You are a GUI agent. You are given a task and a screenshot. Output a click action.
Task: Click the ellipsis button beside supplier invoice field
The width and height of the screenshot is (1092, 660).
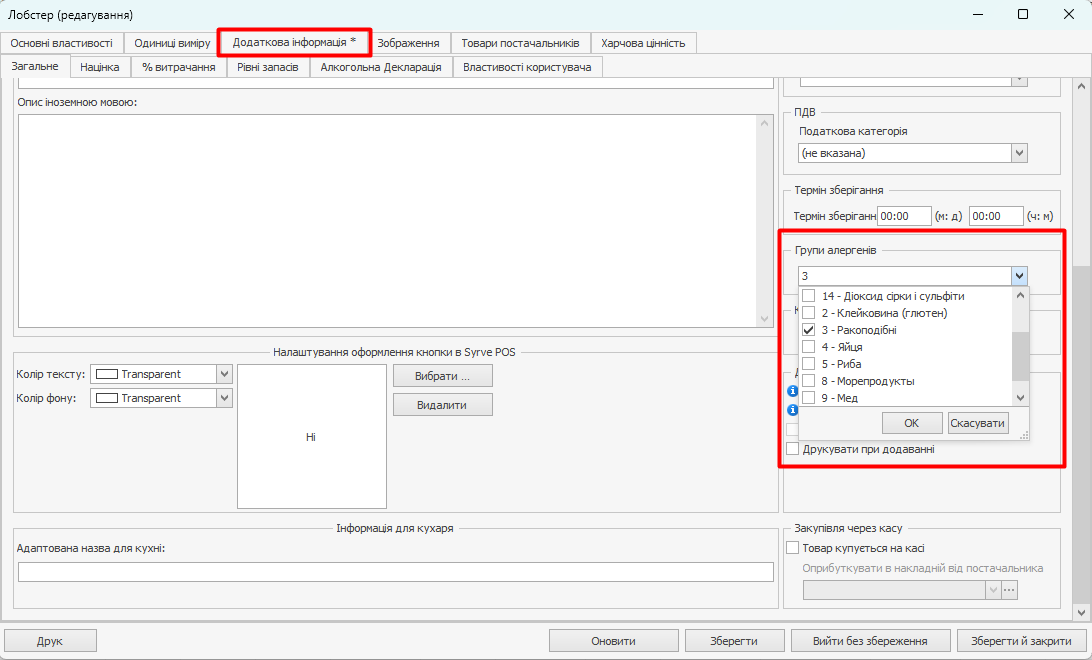coord(1009,590)
